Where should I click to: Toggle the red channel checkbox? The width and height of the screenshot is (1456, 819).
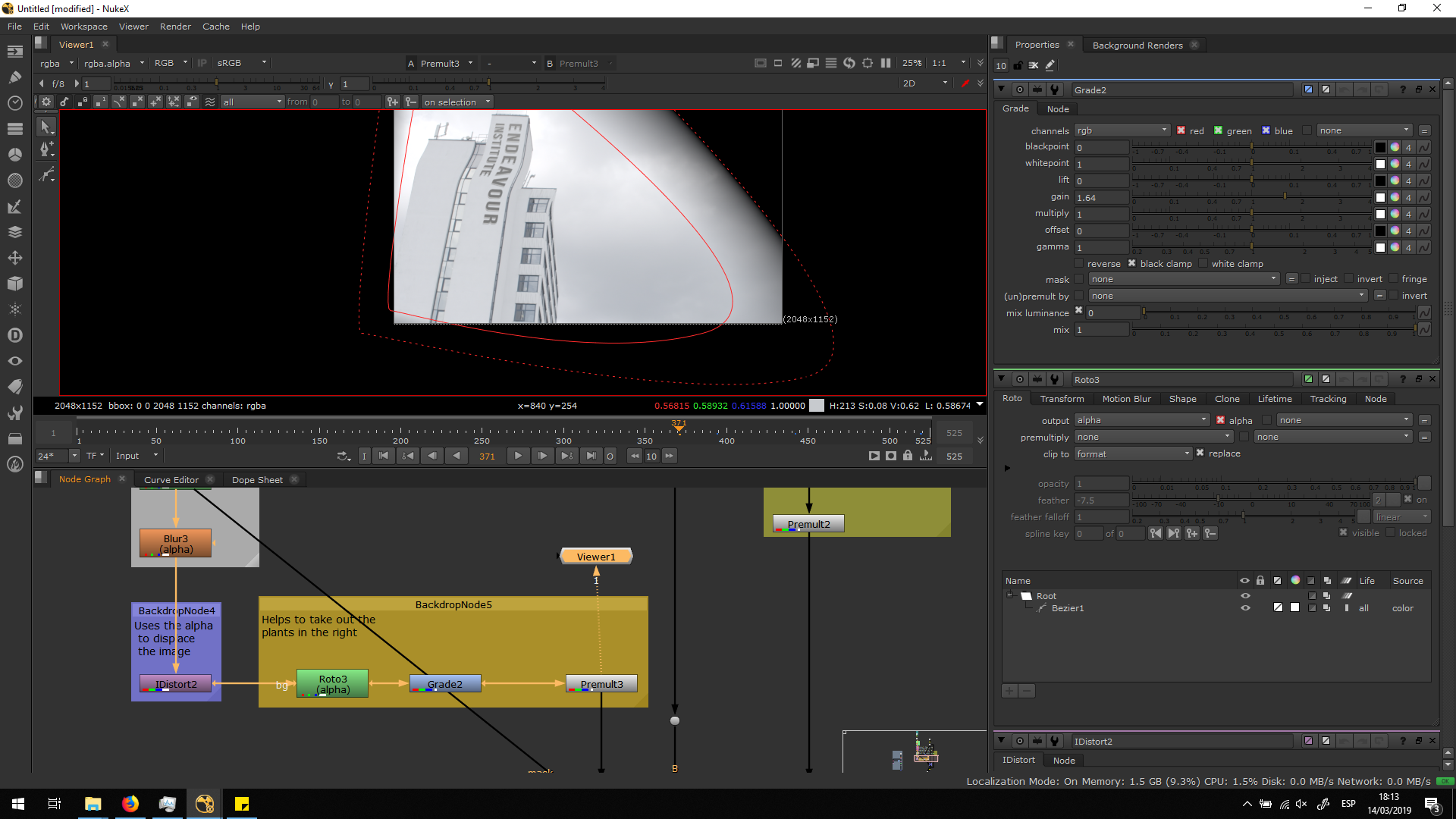pos(1181,130)
